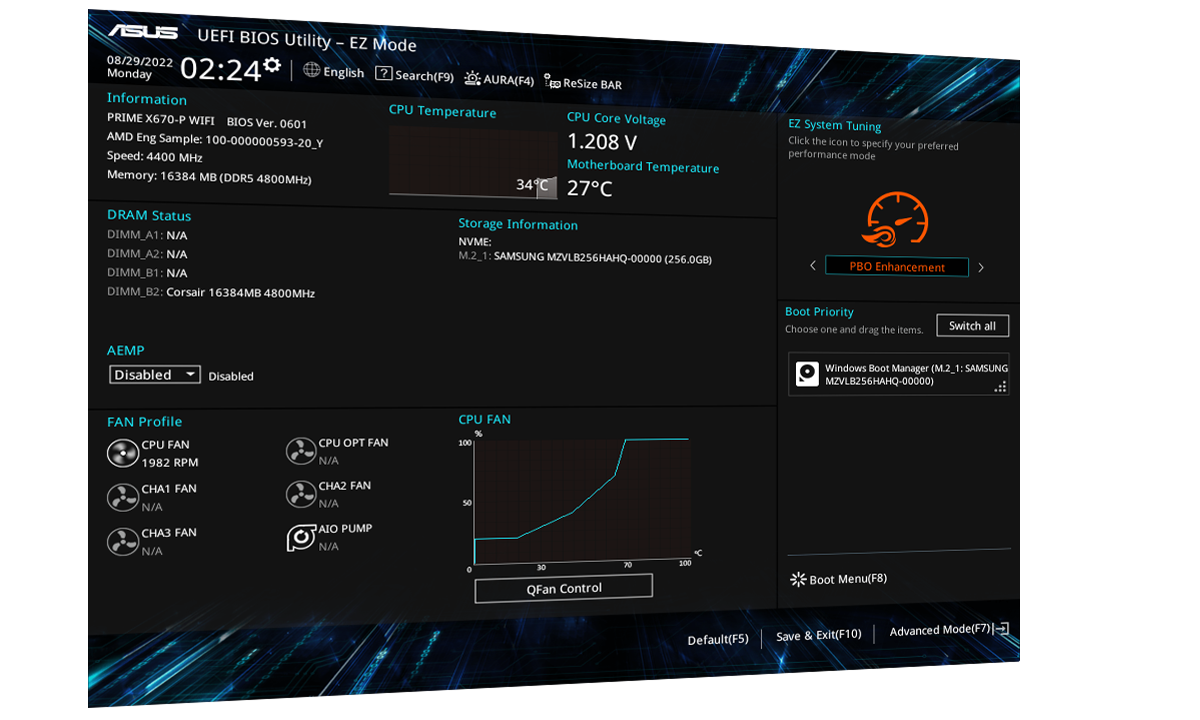This screenshot has width=1200, height=720.
Task: Click the PBO Enhancement mode field
Action: pos(896,267)
